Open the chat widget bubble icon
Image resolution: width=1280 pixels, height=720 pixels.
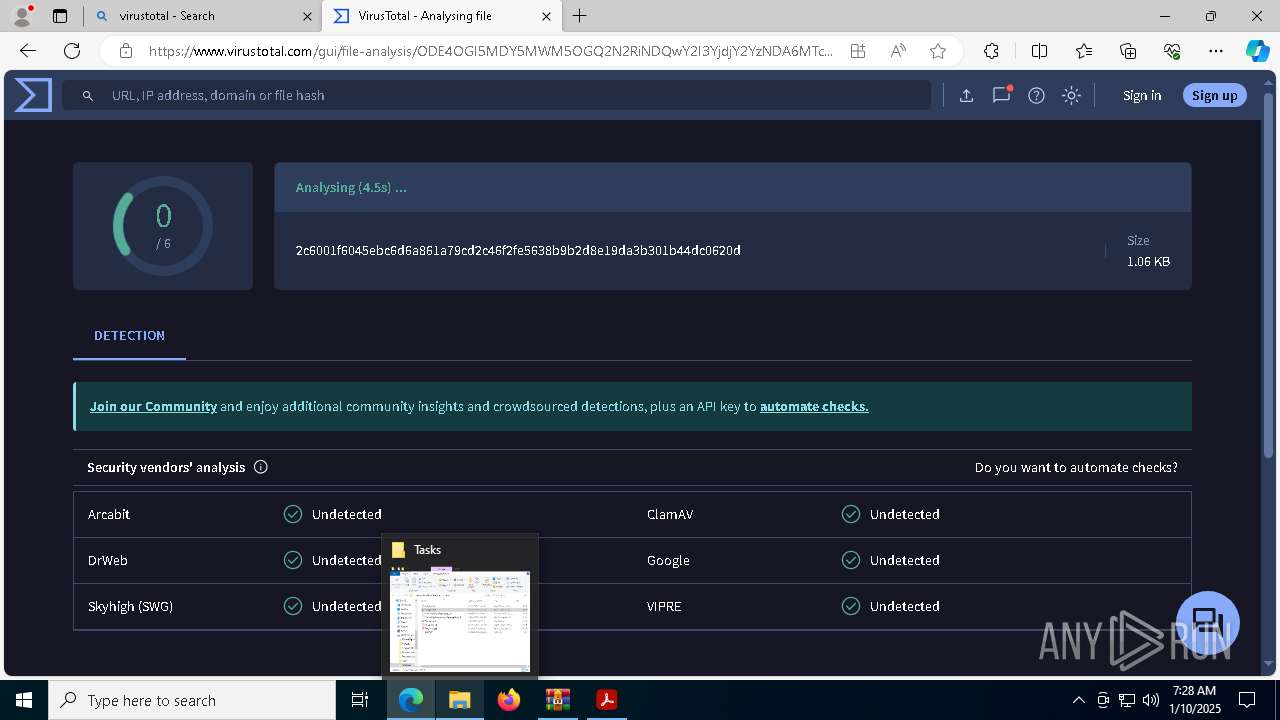click(x=1208, y=623)
